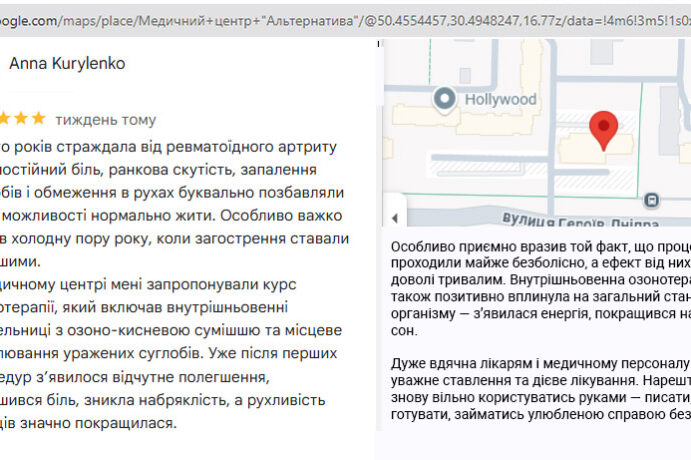Click the domain part of the URL
691x460 pixels.
(x=28, y=19)
